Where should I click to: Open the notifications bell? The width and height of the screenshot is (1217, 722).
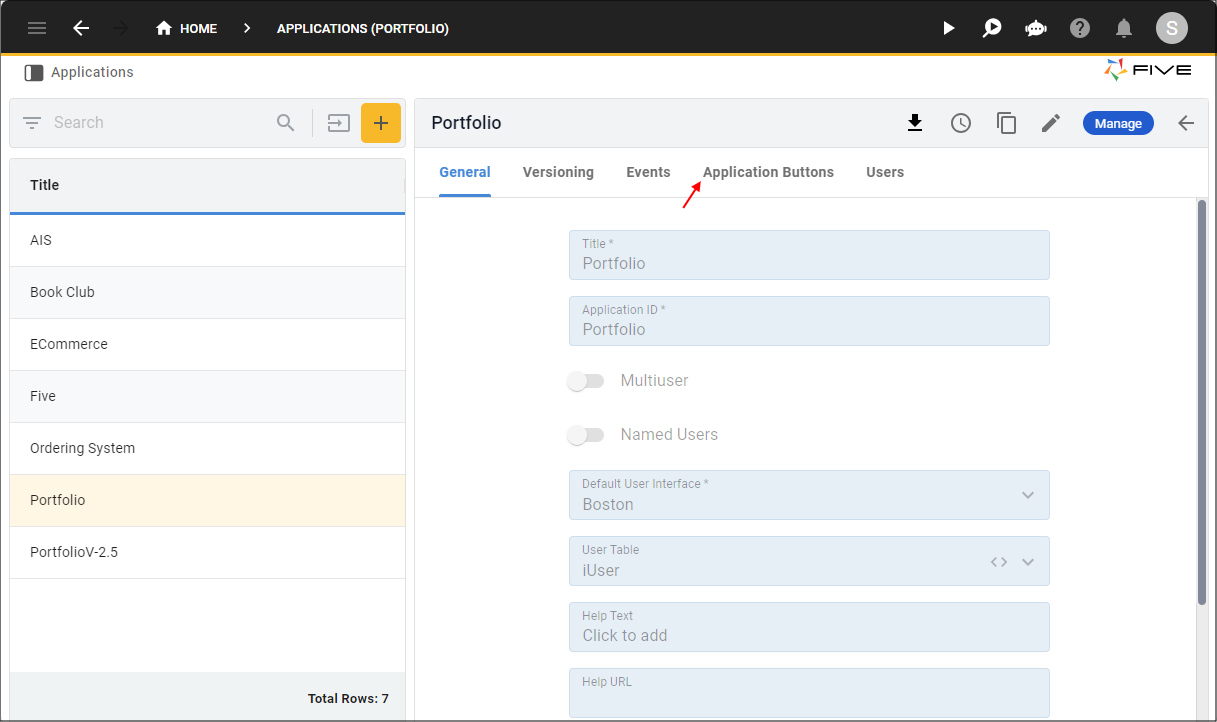coord(1123,27)
